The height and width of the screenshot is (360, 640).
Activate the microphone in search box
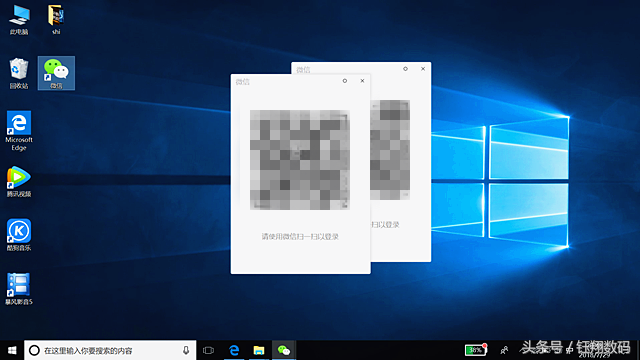point(186,350)
